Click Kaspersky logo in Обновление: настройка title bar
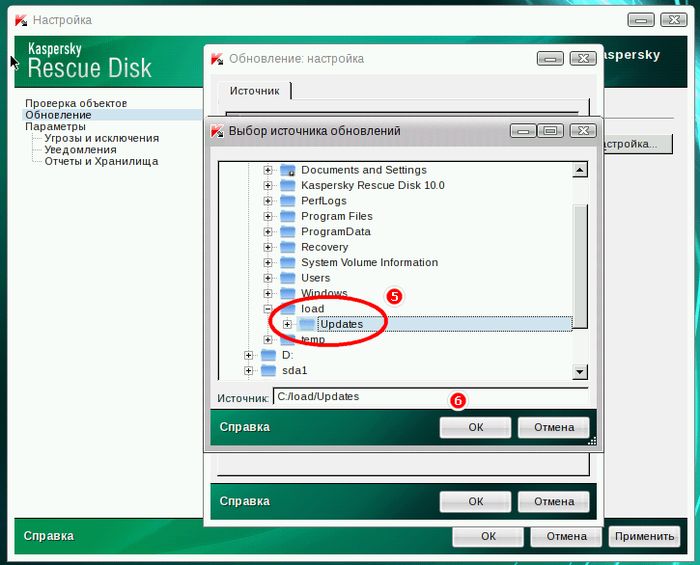Screen dimensions: 700x565 click(x=217, y=58)
